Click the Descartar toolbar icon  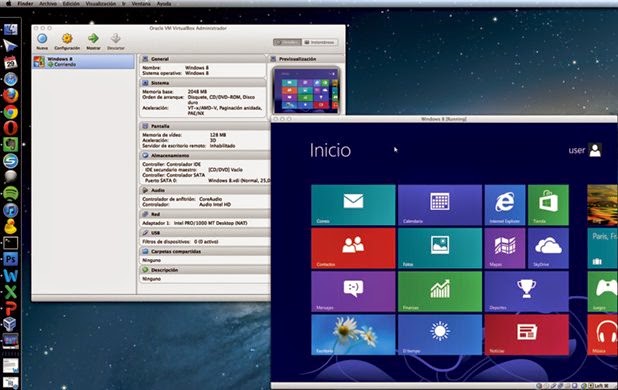(115, 39)
